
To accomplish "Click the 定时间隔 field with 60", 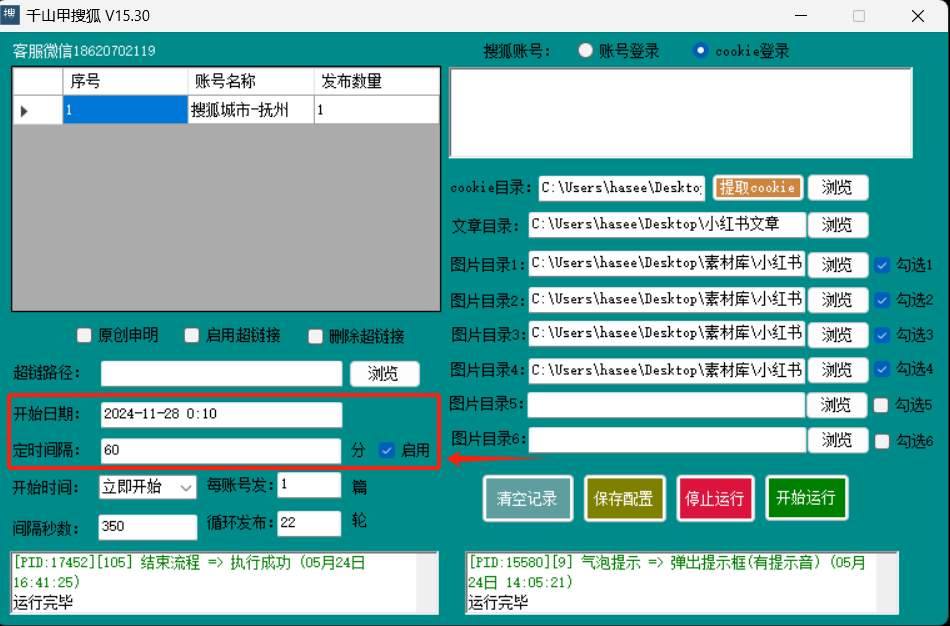I will click(x=221, y=451).
